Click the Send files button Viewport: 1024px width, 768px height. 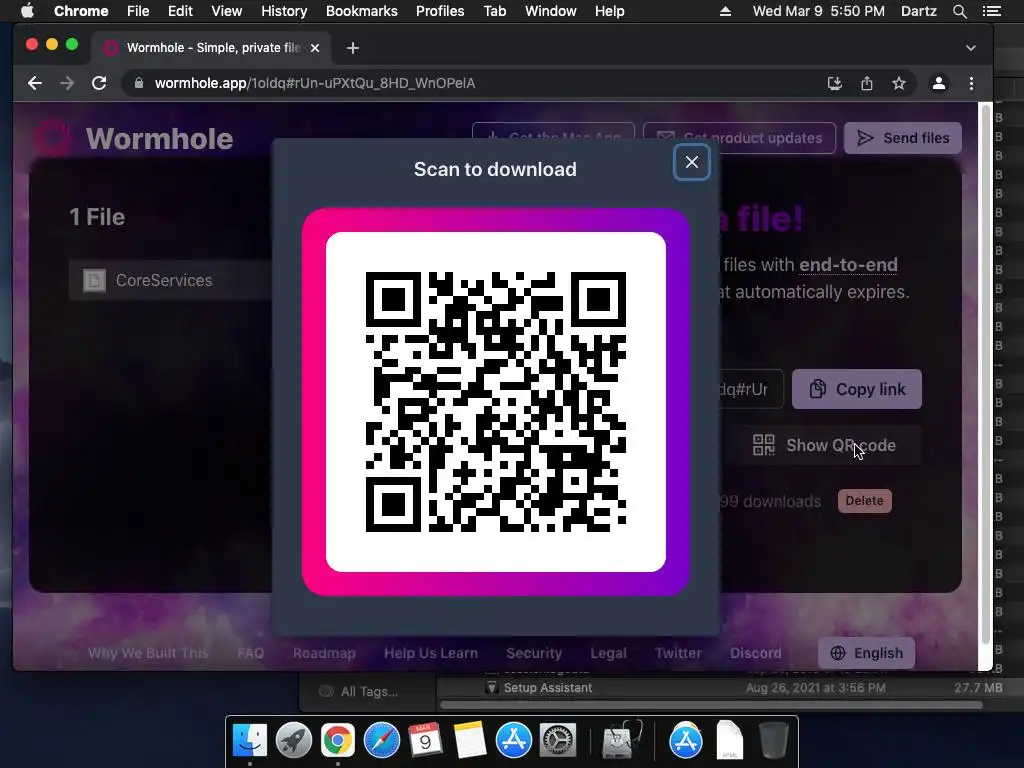coord(903,138)
